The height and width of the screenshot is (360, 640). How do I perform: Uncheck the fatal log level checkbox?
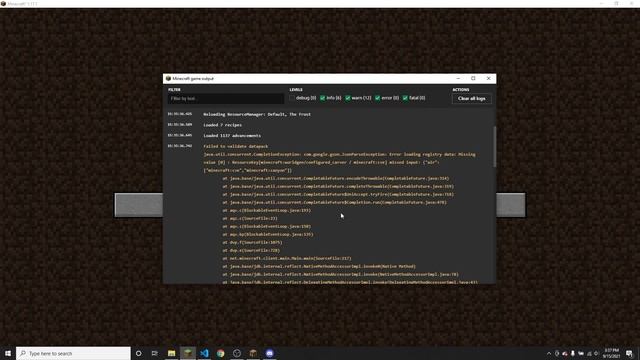click(x=405, y=98)
